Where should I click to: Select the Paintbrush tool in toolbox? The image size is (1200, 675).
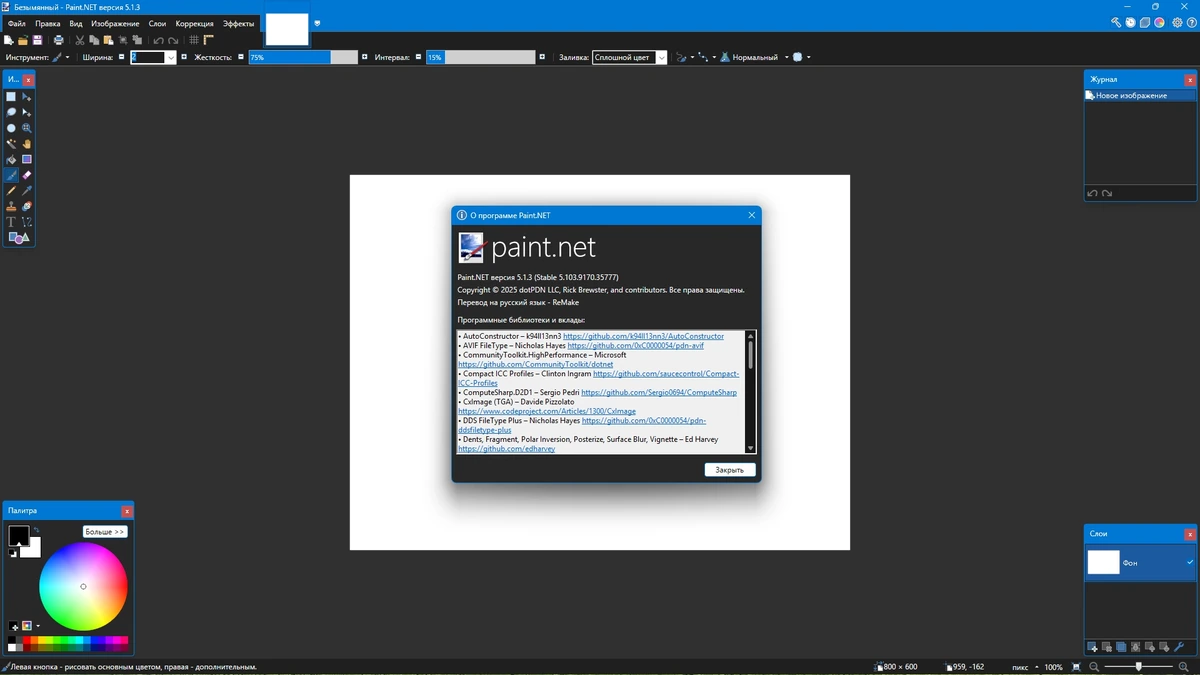pos(11,175)
